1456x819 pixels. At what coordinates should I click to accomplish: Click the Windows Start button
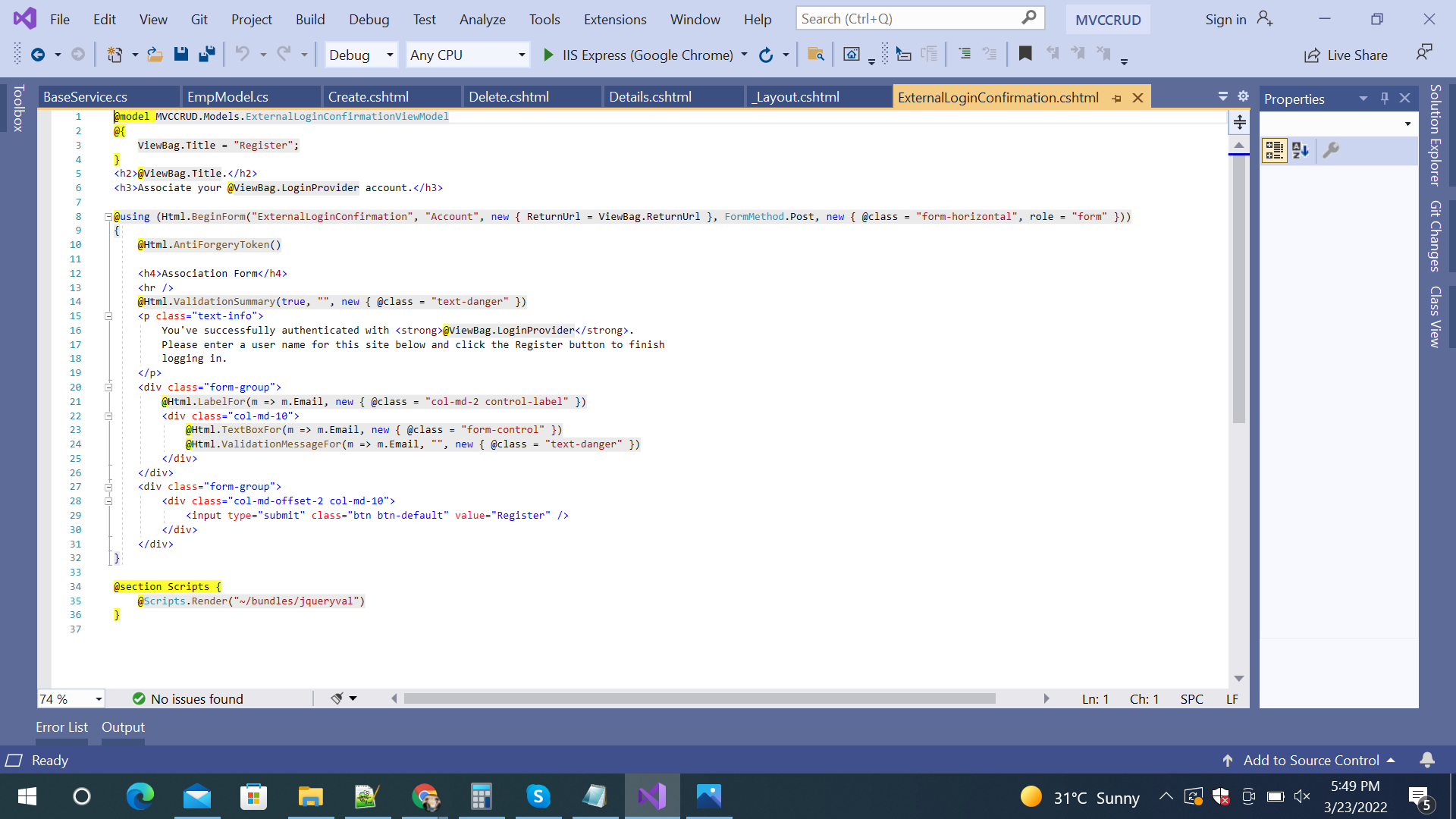(x=27, y=796)
